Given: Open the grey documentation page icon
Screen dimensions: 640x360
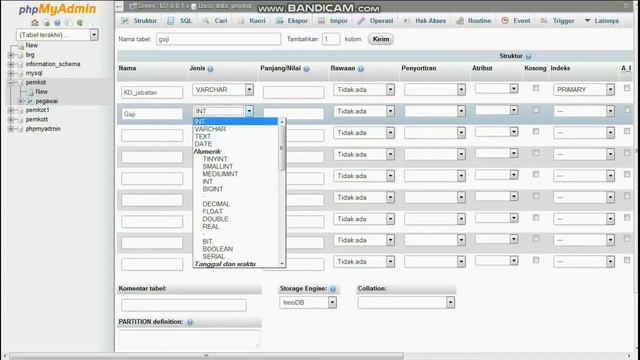Looking at the screenshot, I should pos(69,23).
